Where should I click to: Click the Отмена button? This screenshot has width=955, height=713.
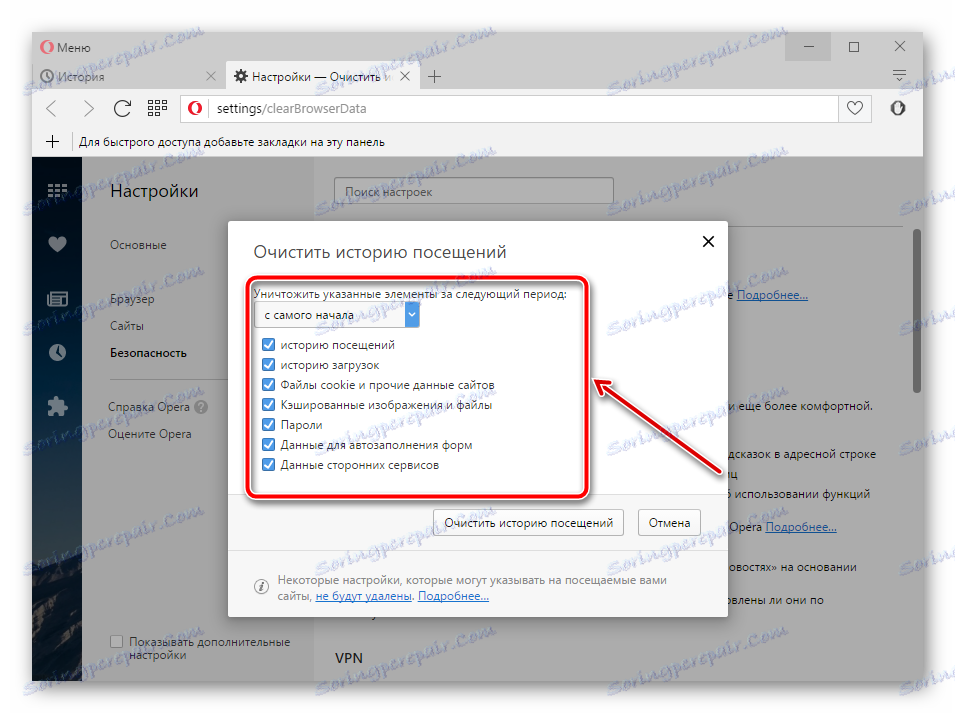[669, 522]
